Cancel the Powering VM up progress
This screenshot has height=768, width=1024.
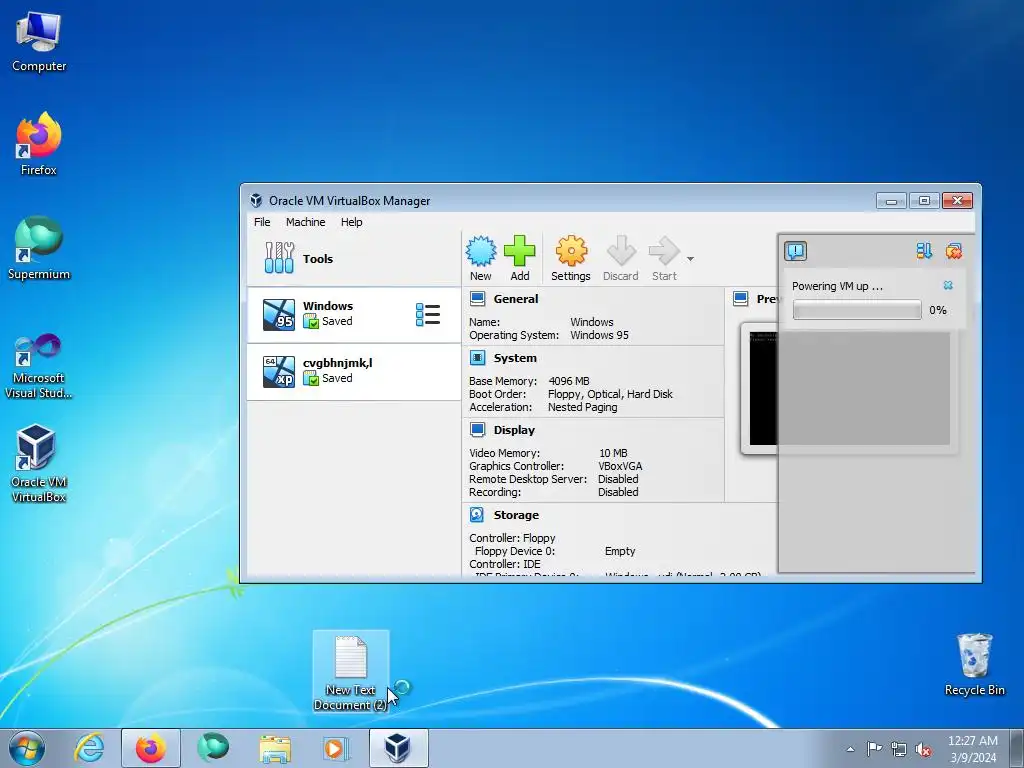(x=948, y=285)
